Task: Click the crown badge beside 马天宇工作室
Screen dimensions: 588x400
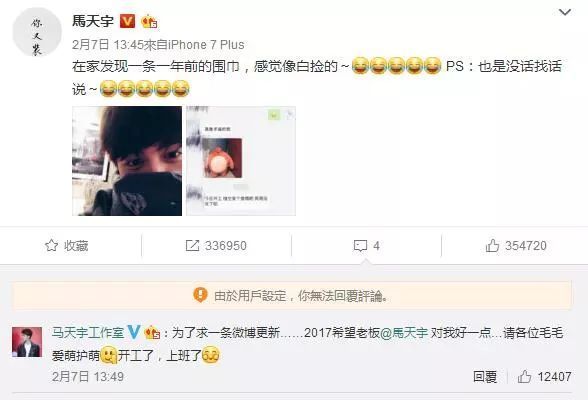Action: coord(152,333)
